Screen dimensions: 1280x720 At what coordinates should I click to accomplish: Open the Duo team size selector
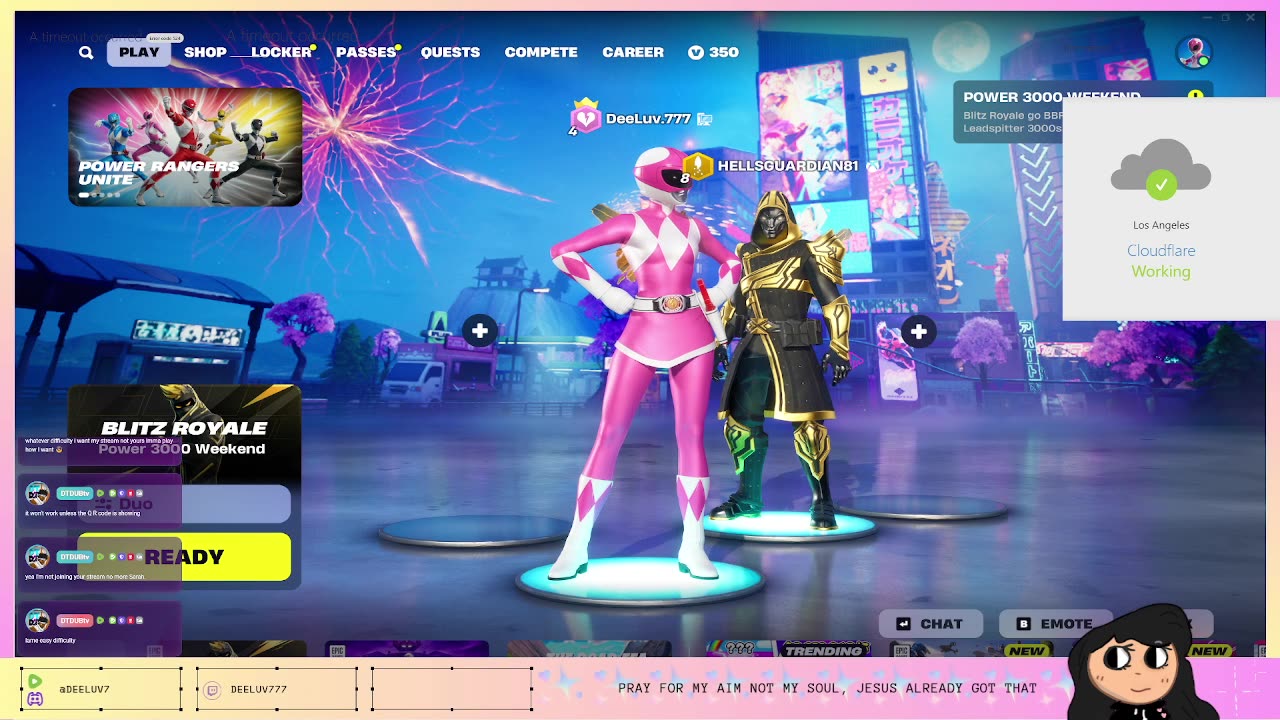(185, 504)
